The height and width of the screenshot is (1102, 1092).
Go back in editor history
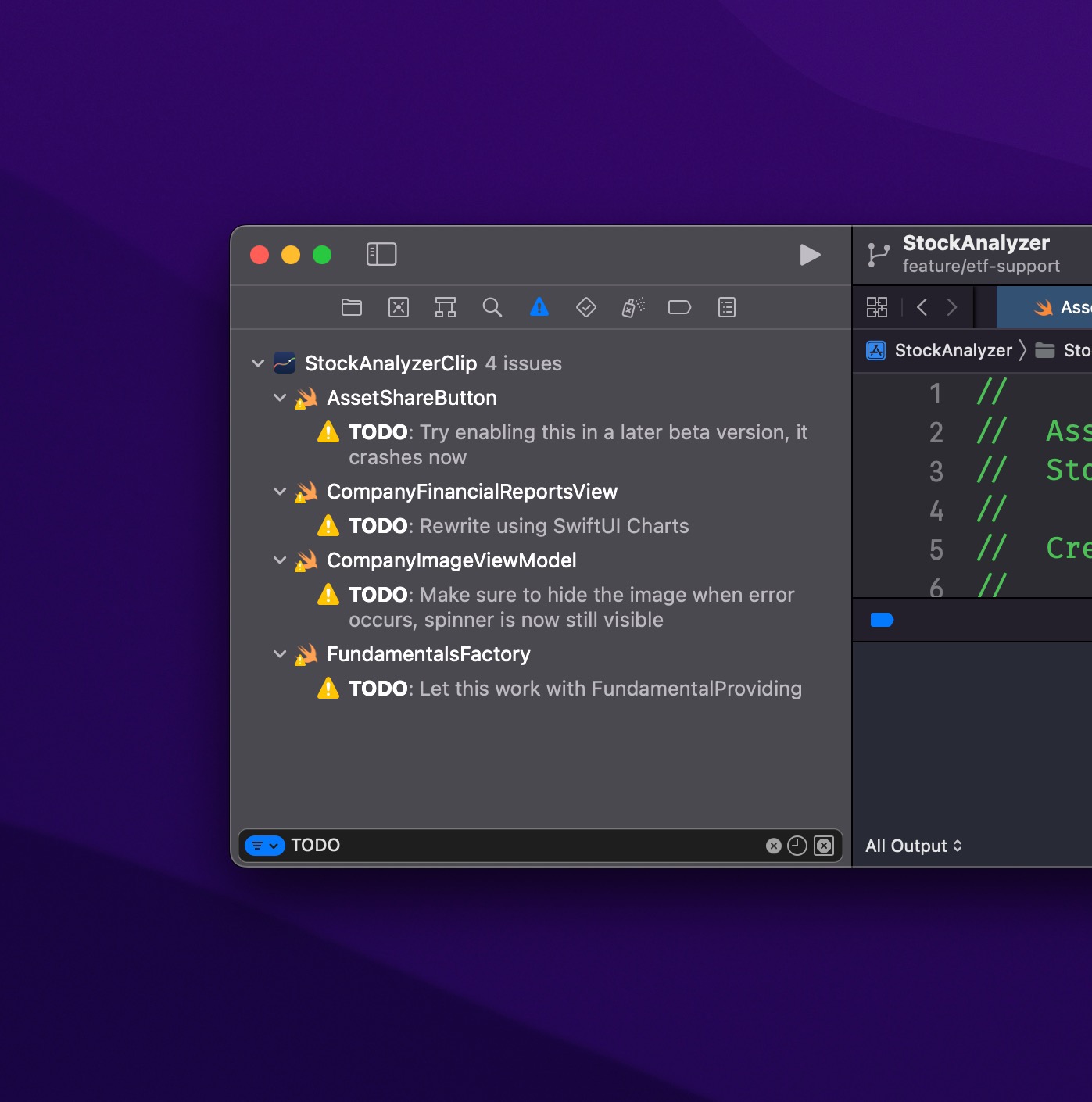pyautogui.click(x=922, y=307)
